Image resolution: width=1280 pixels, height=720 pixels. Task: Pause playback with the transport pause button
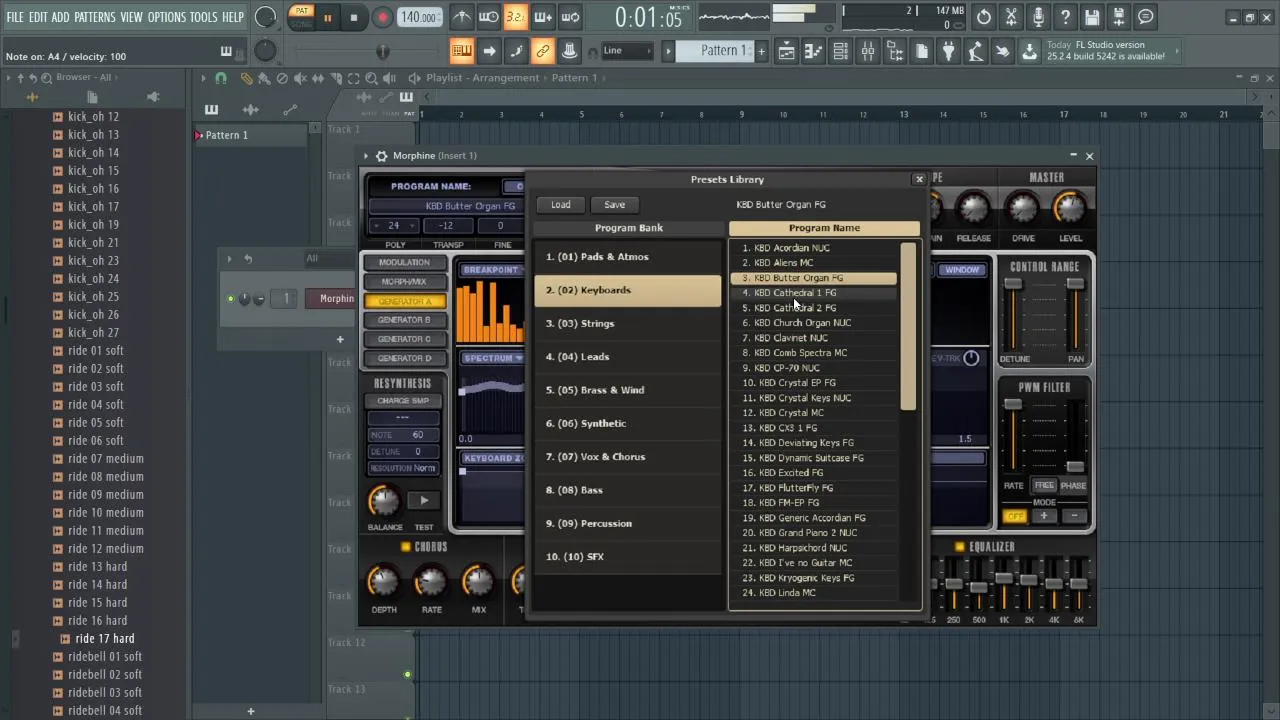(327, 17)
